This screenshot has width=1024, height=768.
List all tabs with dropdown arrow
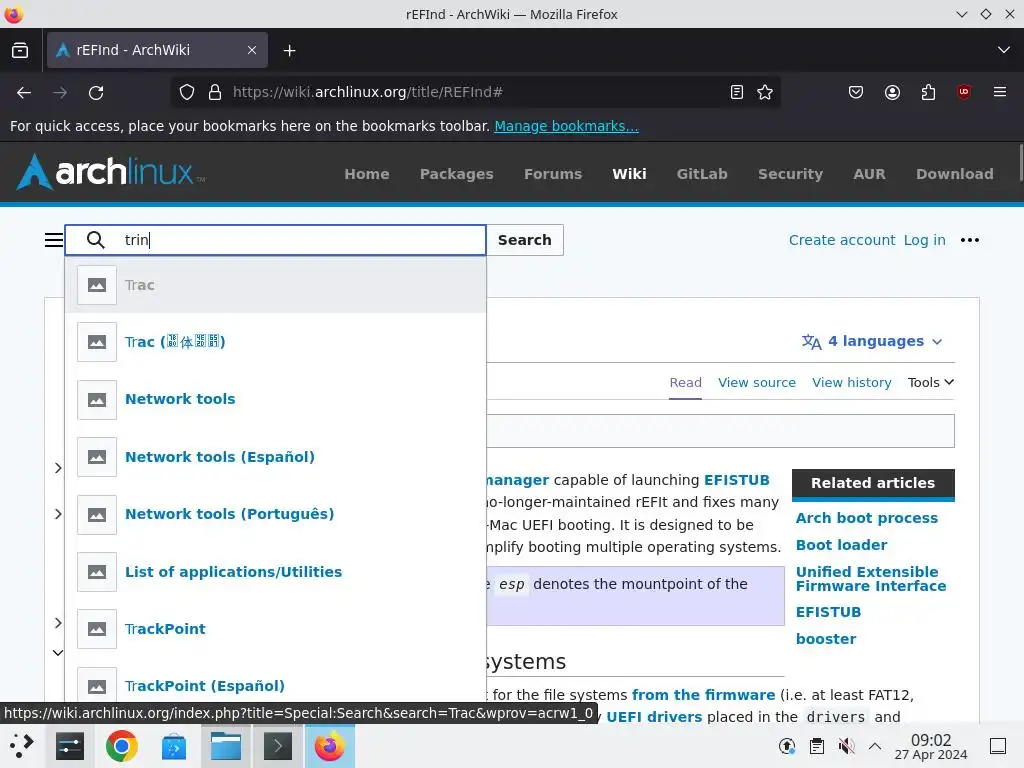coord(1004,50)
